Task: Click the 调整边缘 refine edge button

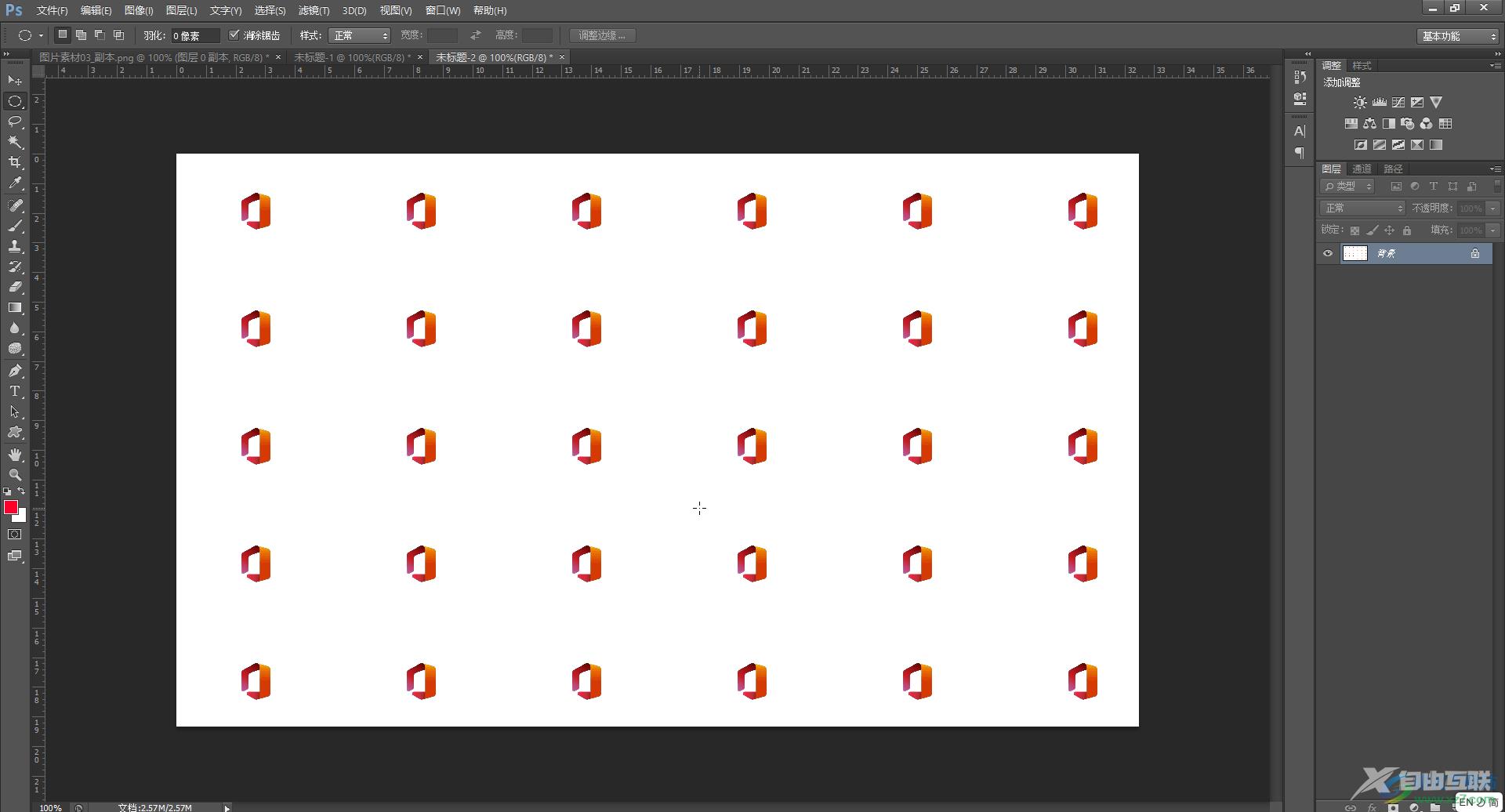Action: click(x=602, y=35)
